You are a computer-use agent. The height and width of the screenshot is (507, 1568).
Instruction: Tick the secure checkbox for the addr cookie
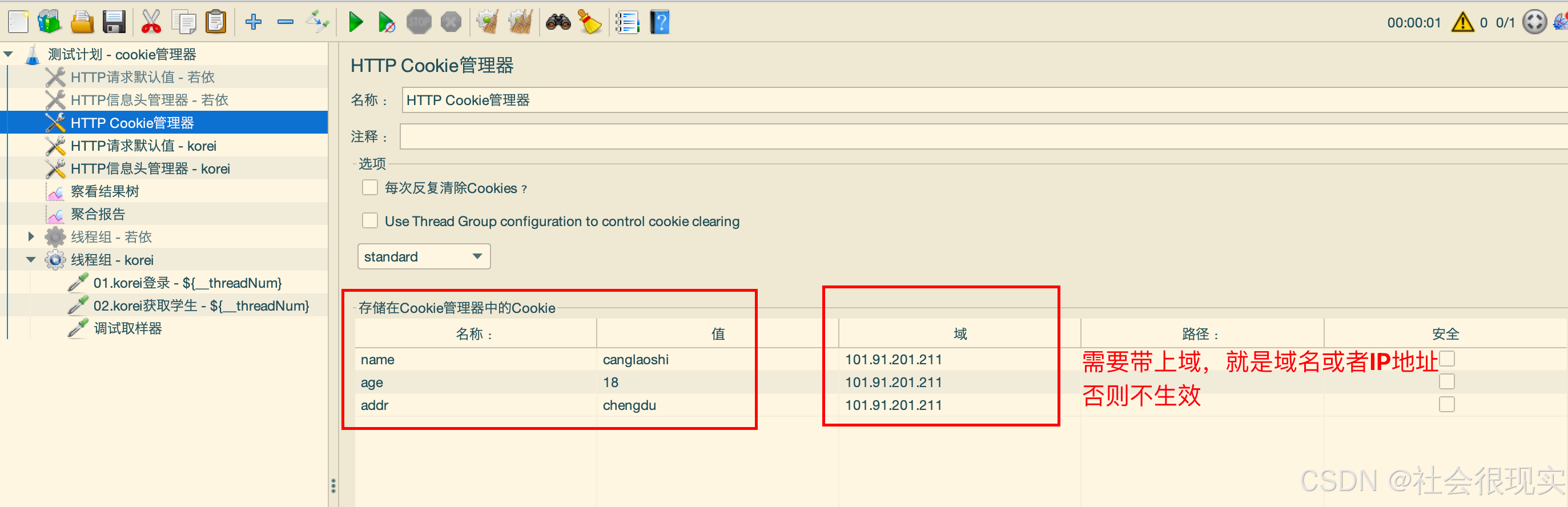1447,404
